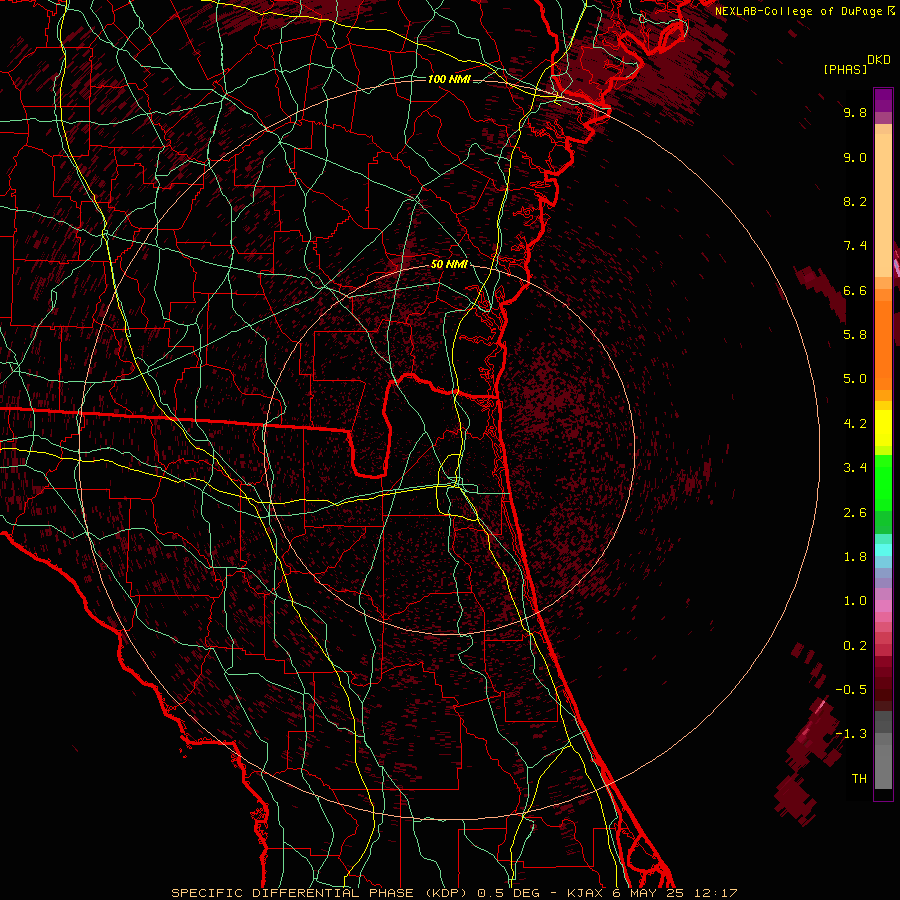This screenshot has width=900, height=900.
Task: Click the 100 NMI range ring label
Action: point(449,79)
